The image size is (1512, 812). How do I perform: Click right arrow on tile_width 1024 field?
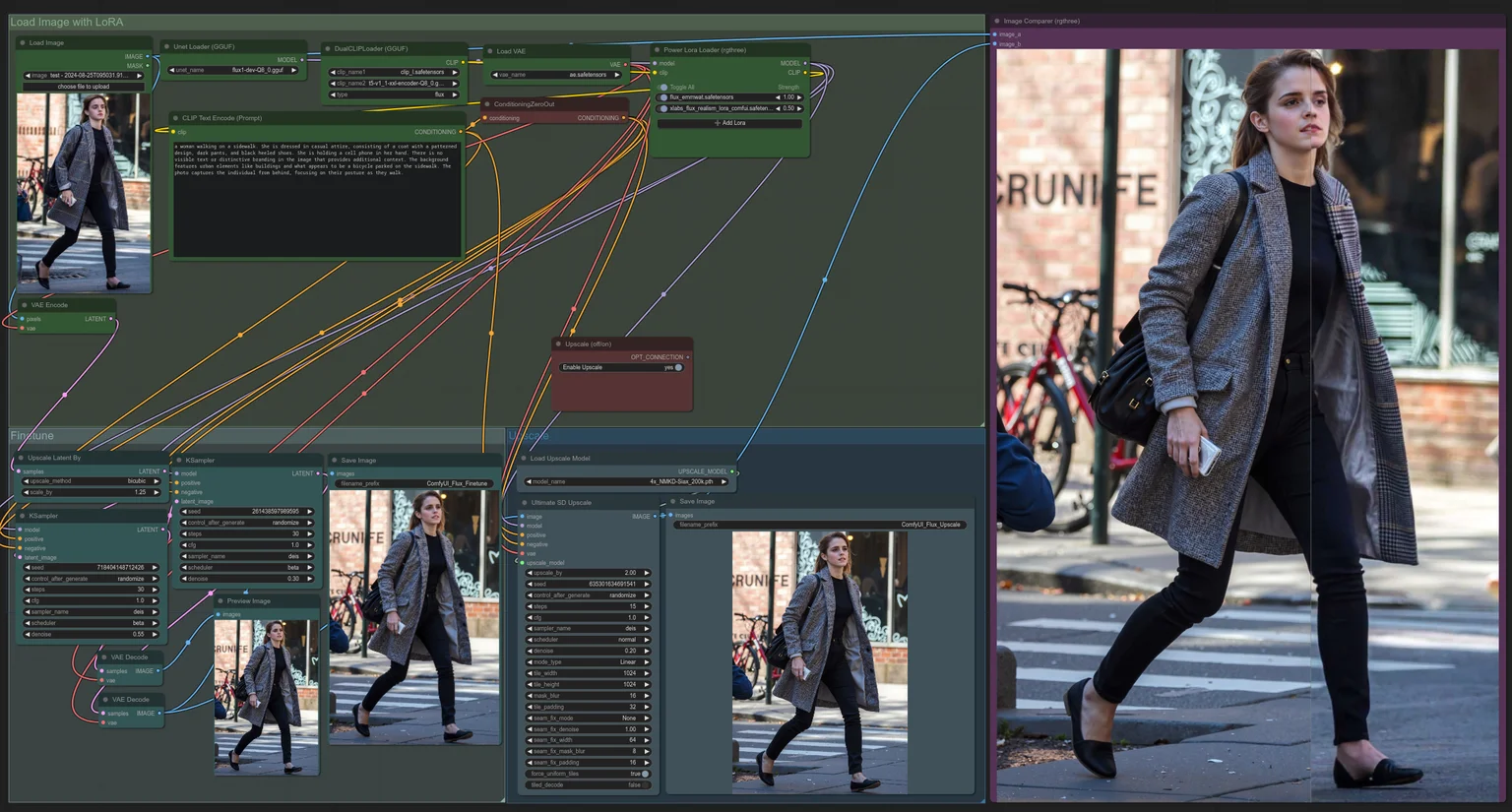click(646, 673)
